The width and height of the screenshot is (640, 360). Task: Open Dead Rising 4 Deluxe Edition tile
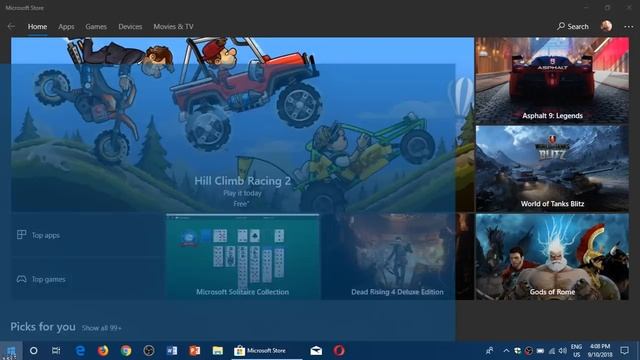click(397, 257)
